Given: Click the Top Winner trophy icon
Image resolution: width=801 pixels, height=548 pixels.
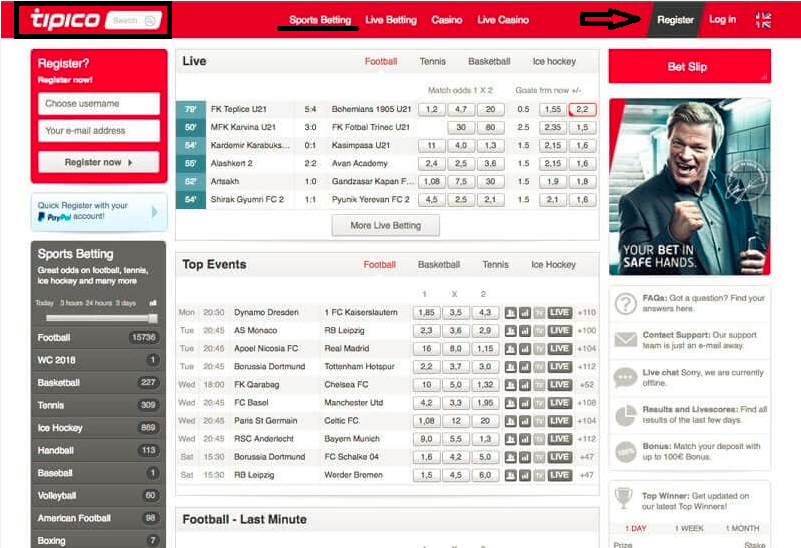Looking at the screenshot, I should [623, 498].
